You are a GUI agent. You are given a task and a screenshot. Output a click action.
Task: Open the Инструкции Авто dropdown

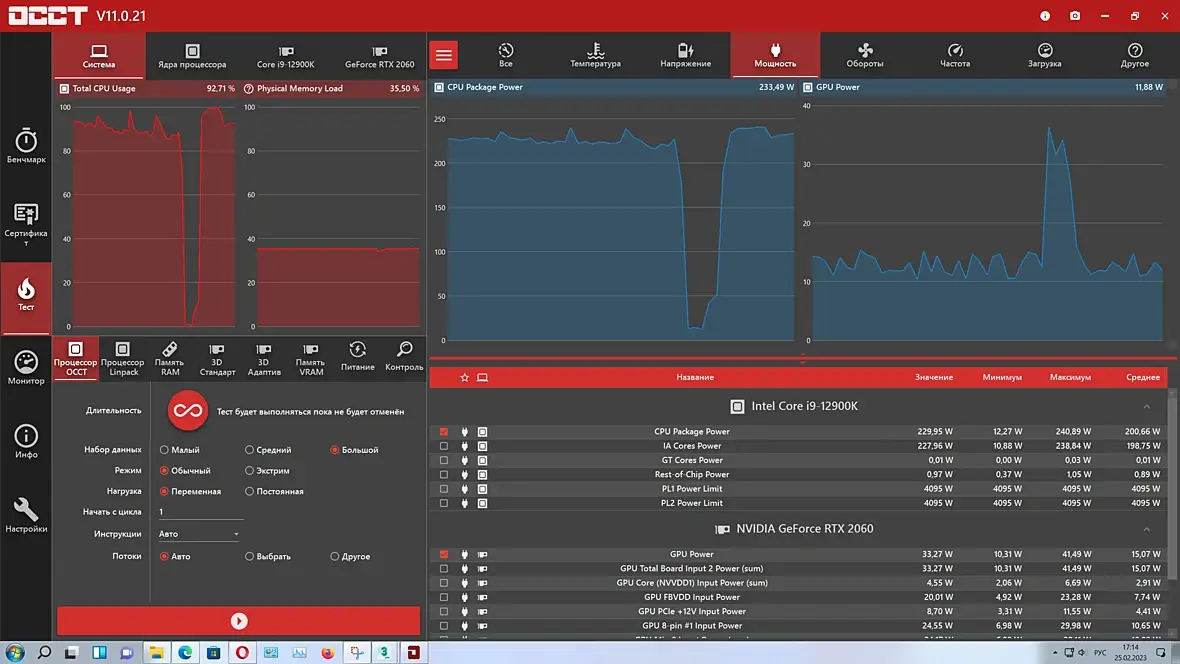point(200,534)
